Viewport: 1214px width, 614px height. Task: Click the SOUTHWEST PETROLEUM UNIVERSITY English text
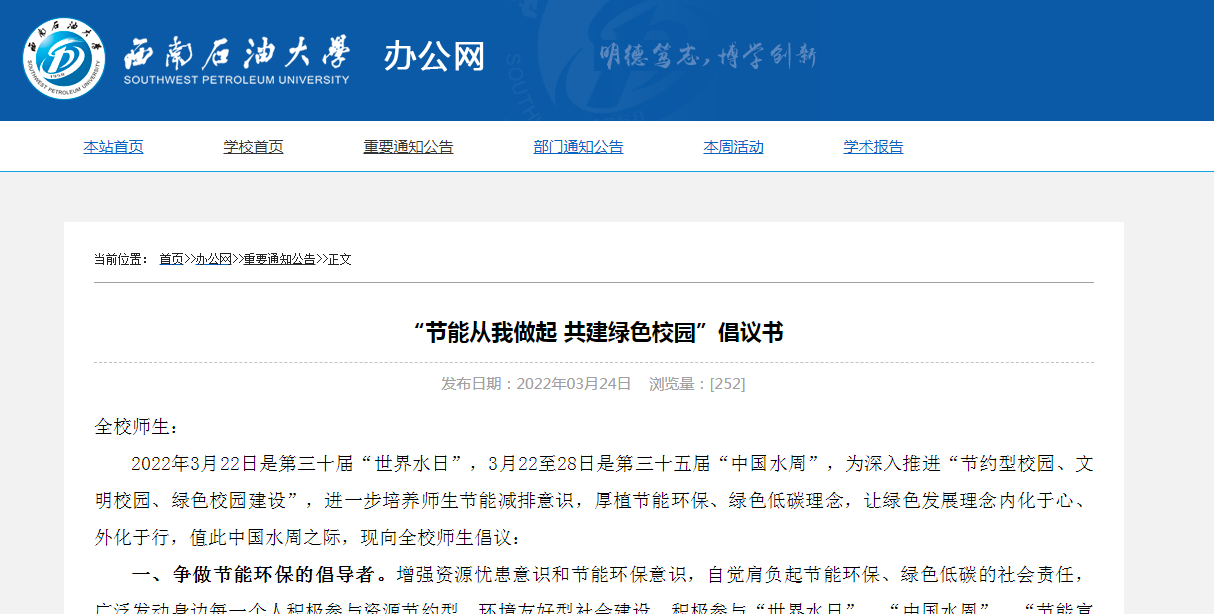(236, 80)
